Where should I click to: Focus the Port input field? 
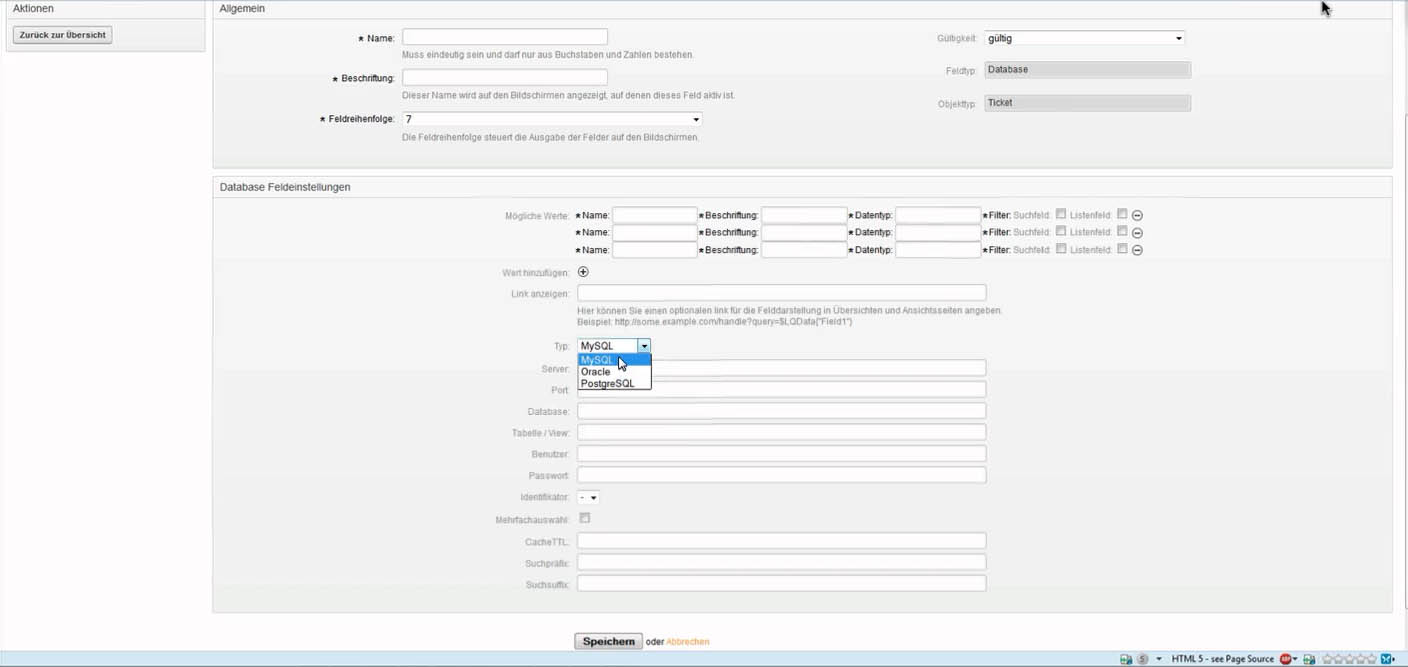click(x=781, y=389)
